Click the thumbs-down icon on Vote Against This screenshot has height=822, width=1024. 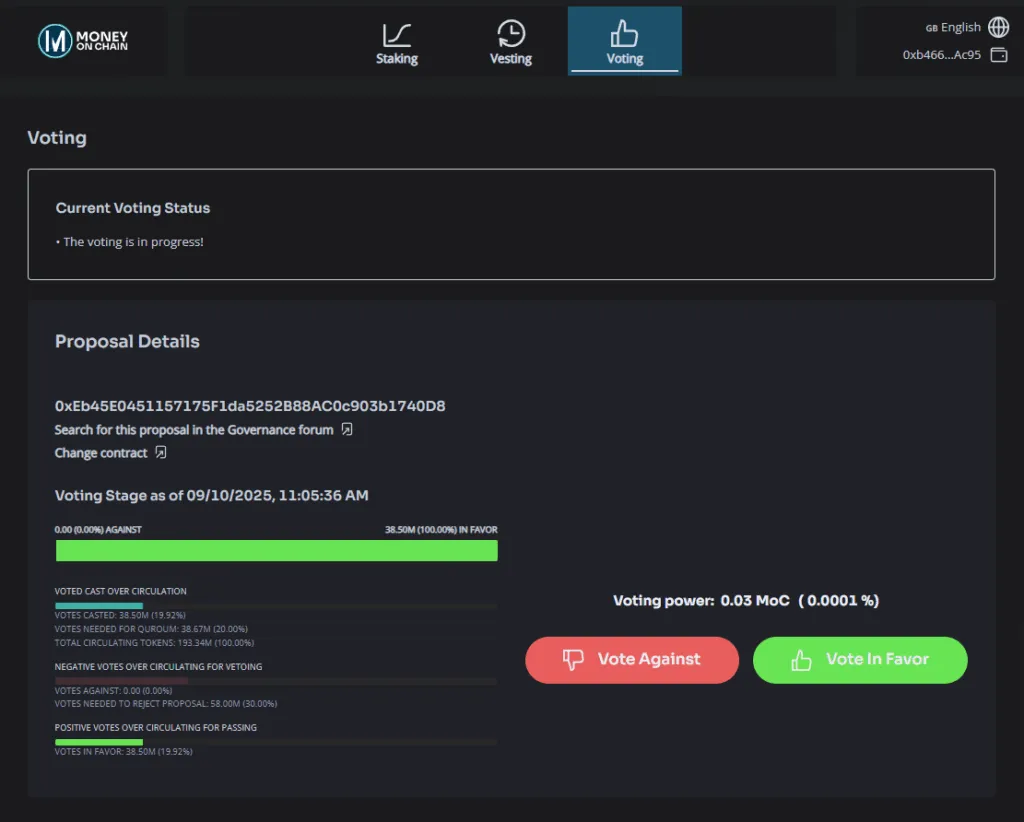(x=573, y=659)
